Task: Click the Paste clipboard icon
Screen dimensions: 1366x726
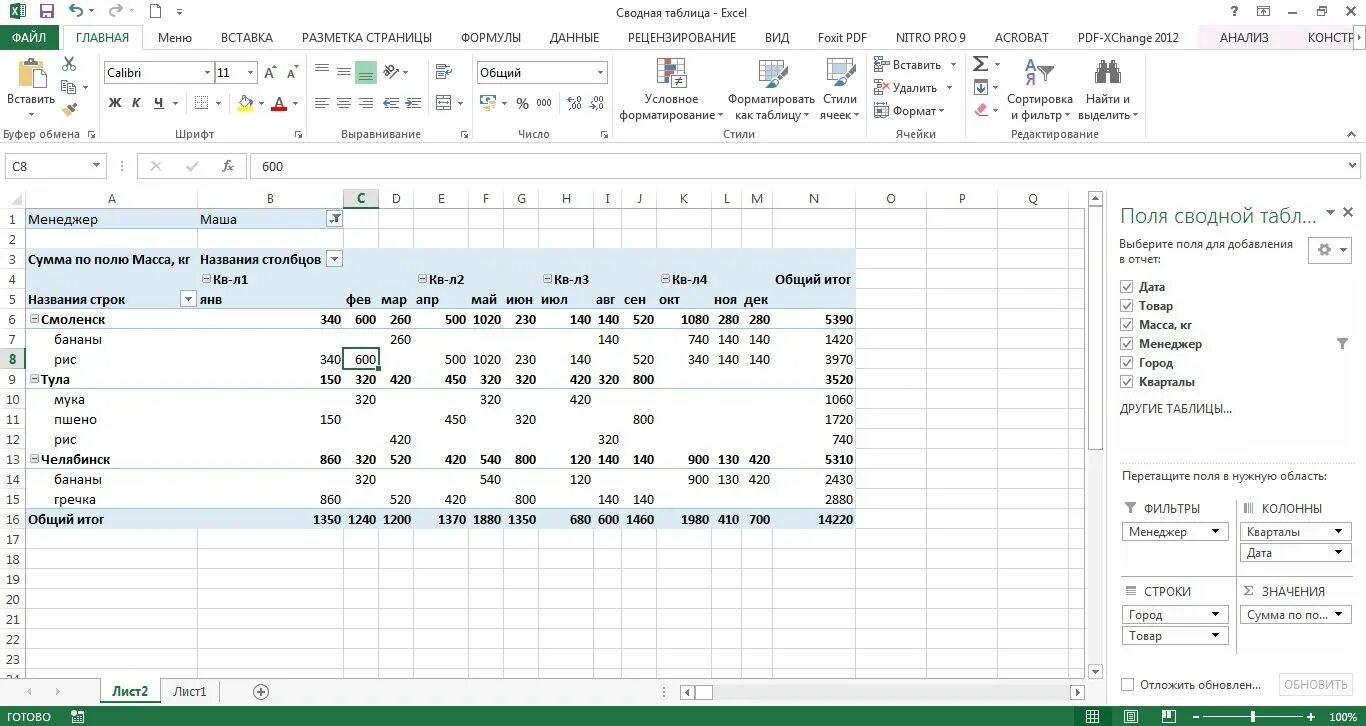Action: 32,75
